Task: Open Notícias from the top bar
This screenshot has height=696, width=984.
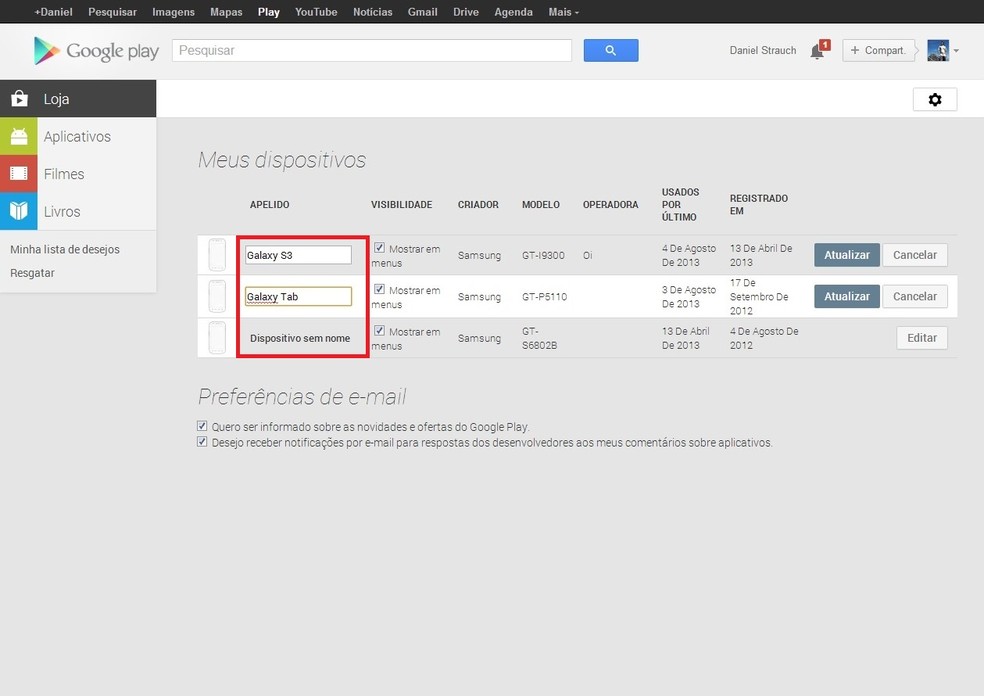Action: click(373, 12)
